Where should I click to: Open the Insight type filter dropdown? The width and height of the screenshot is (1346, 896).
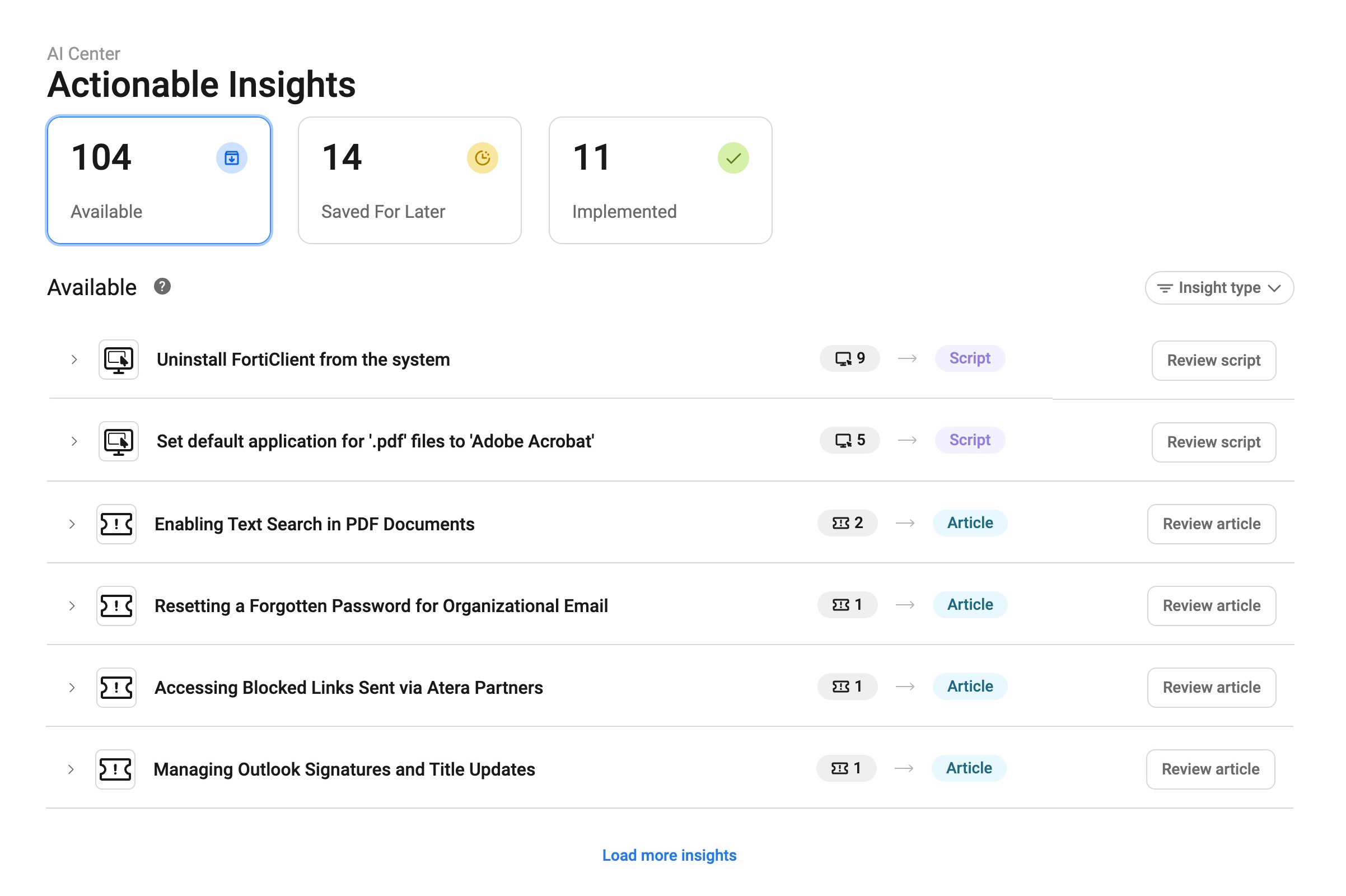point(1218,287)
